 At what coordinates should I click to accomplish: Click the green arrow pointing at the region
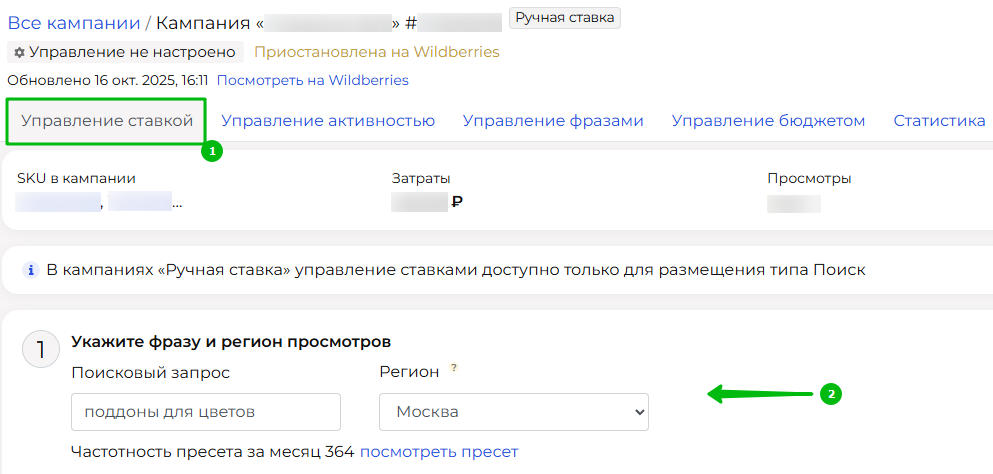click(760, 395)
